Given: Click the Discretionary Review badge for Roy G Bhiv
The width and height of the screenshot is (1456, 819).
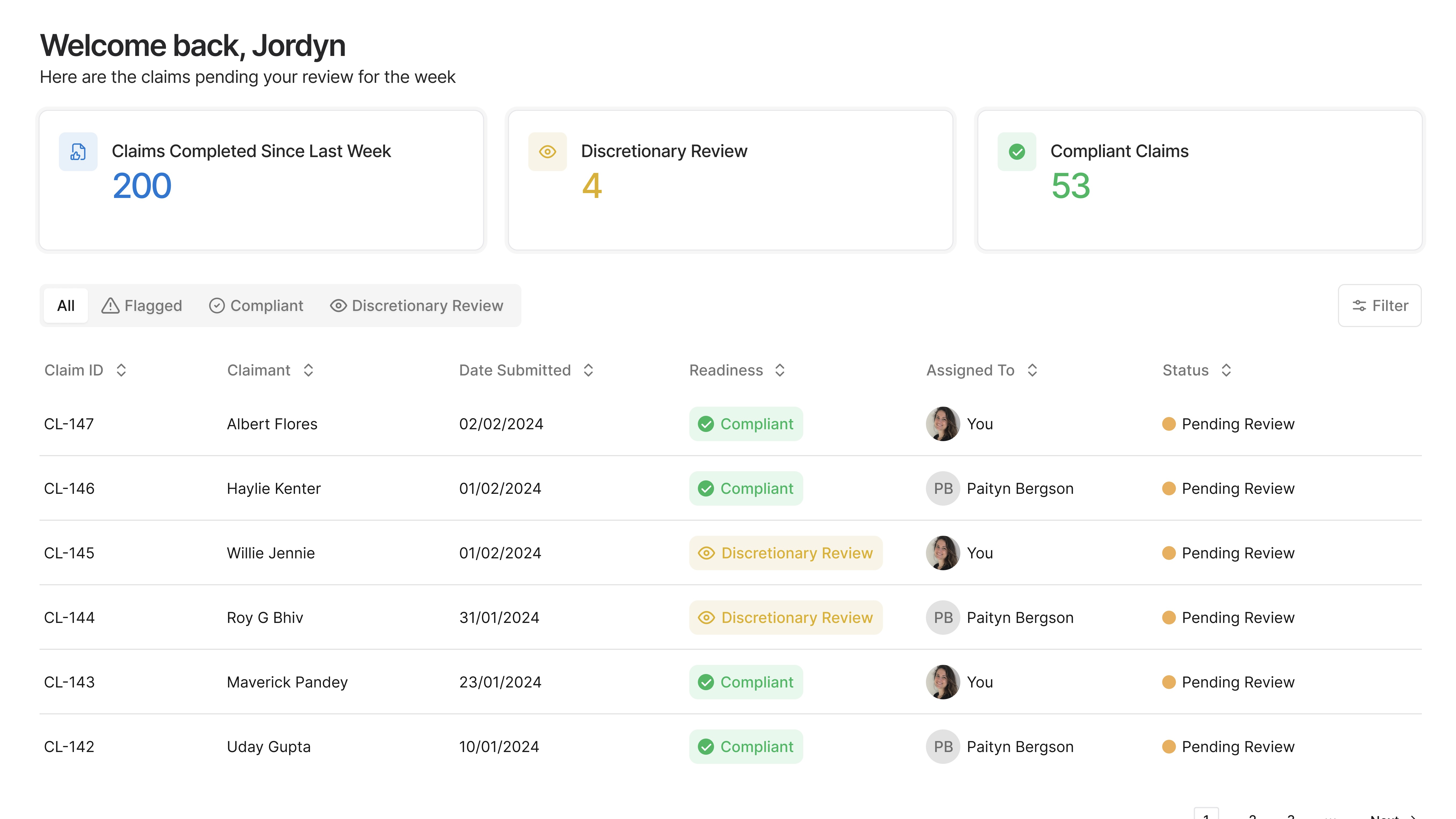Looking at the screenshot, I should point(785,617).
